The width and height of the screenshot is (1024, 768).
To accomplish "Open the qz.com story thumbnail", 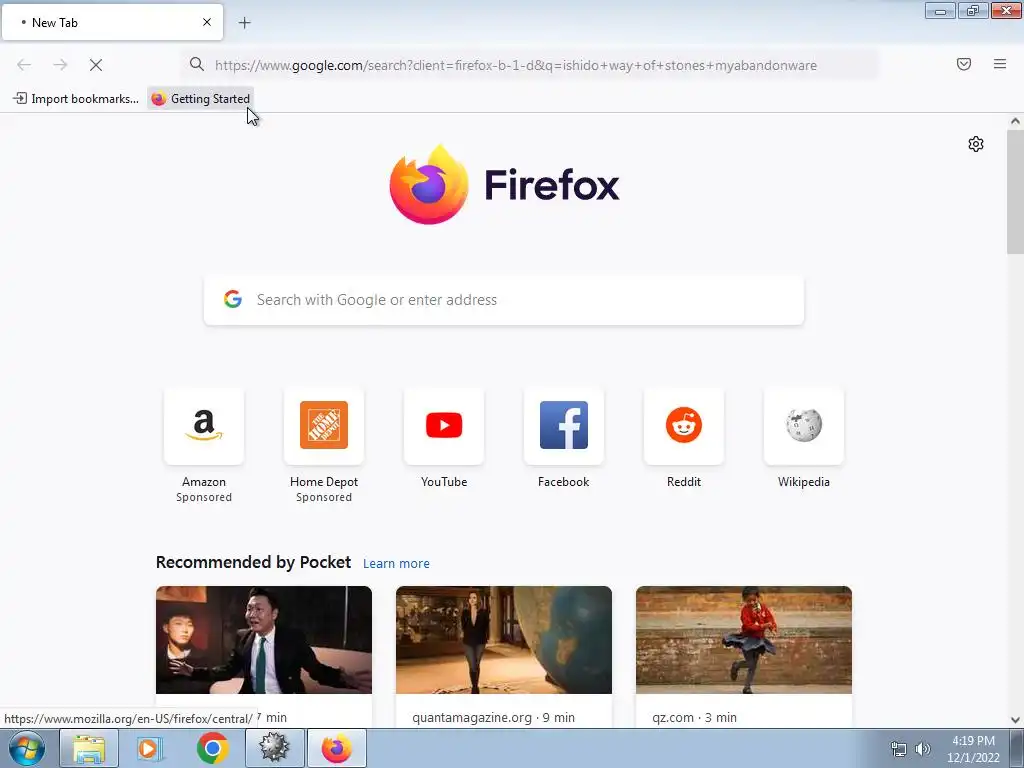I will point(744,640).
